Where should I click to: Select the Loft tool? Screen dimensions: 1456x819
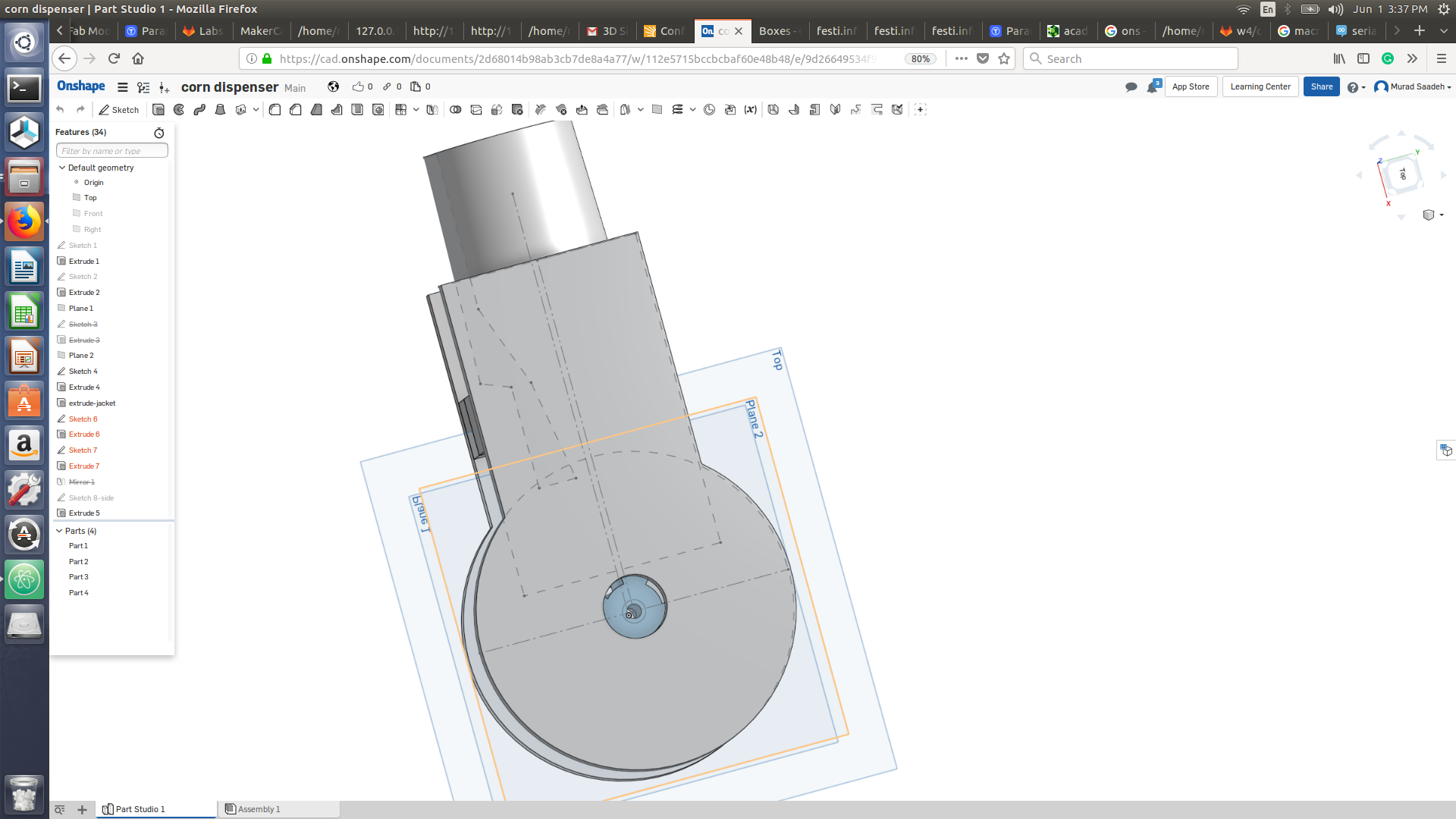pyautogui.click(x=220, y=110)
